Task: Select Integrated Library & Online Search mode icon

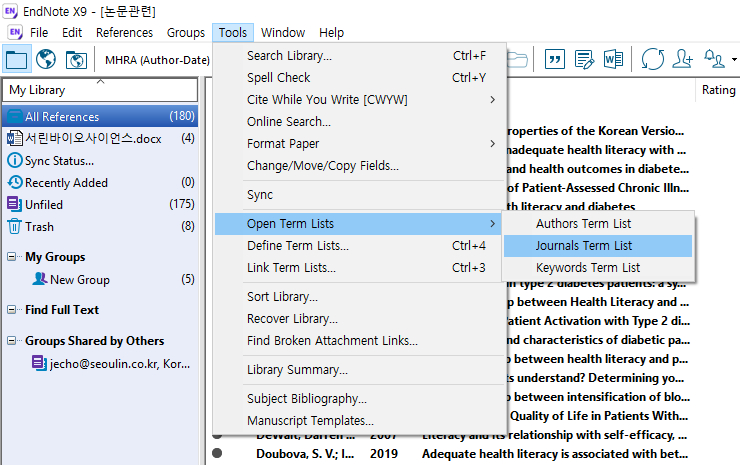Action: coord(76,59)
